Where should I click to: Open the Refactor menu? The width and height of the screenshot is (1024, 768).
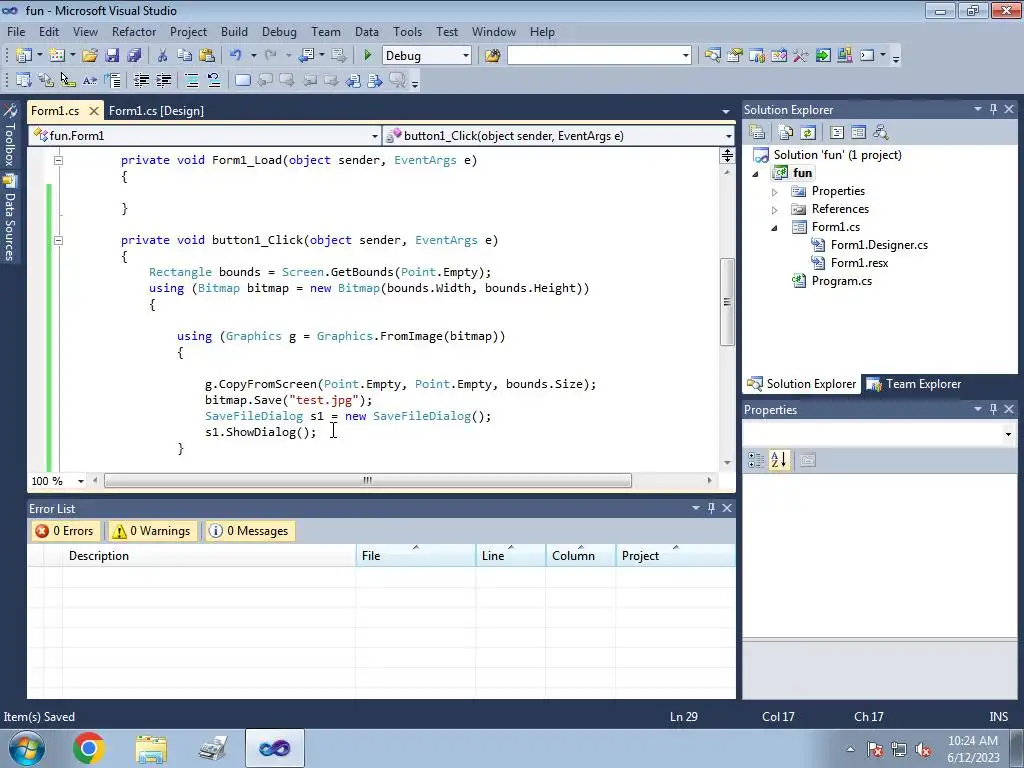click(134, 31)
